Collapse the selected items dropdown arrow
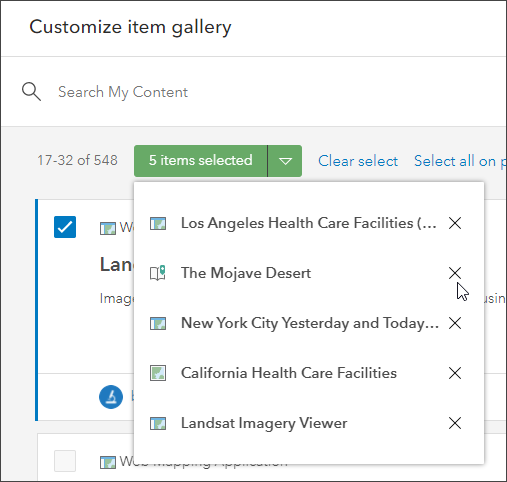This screenshot has height=482, width=507. click(x=285, y=161)
